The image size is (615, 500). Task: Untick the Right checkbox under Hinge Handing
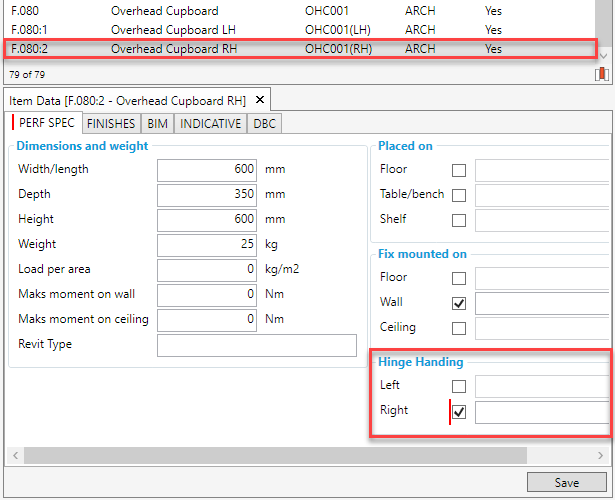tap(459, 411)
